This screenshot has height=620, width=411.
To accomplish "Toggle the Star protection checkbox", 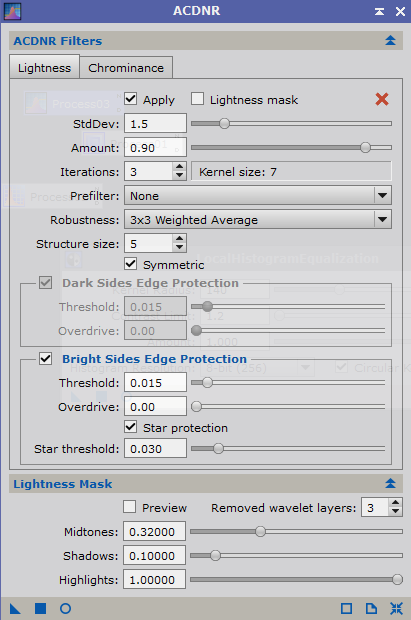I will point(131,427).
